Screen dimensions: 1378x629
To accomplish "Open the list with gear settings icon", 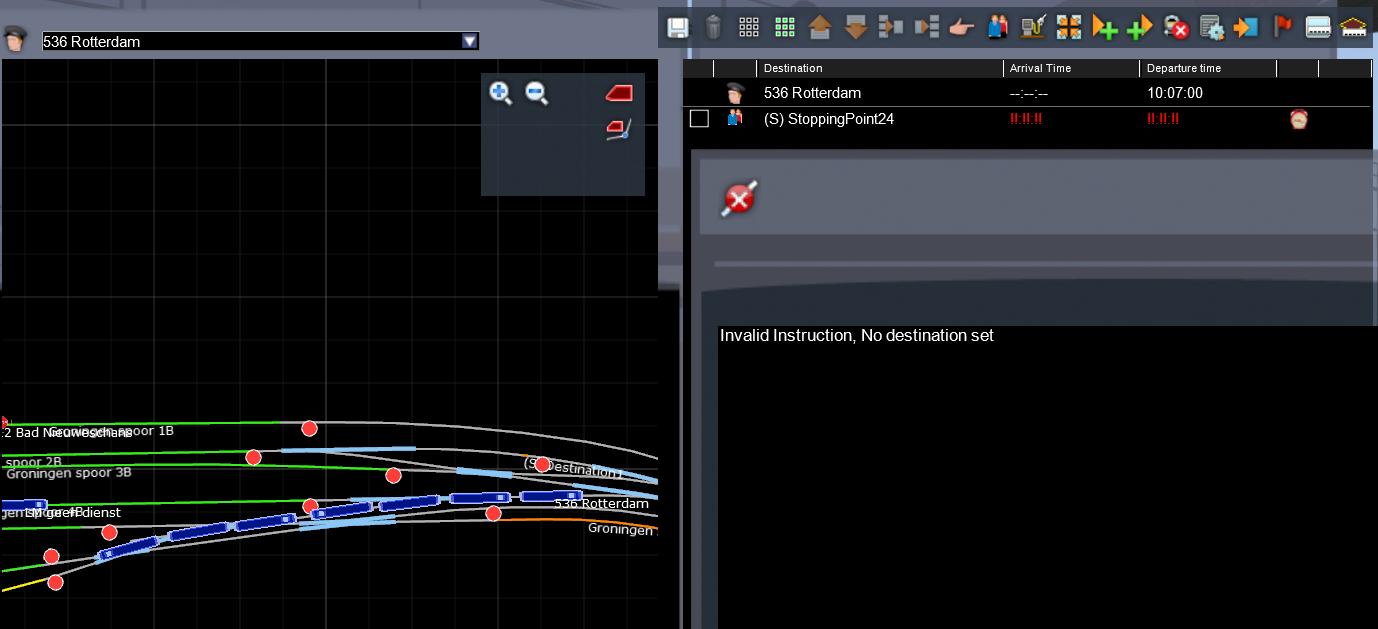I will [x=1211, y=27].
